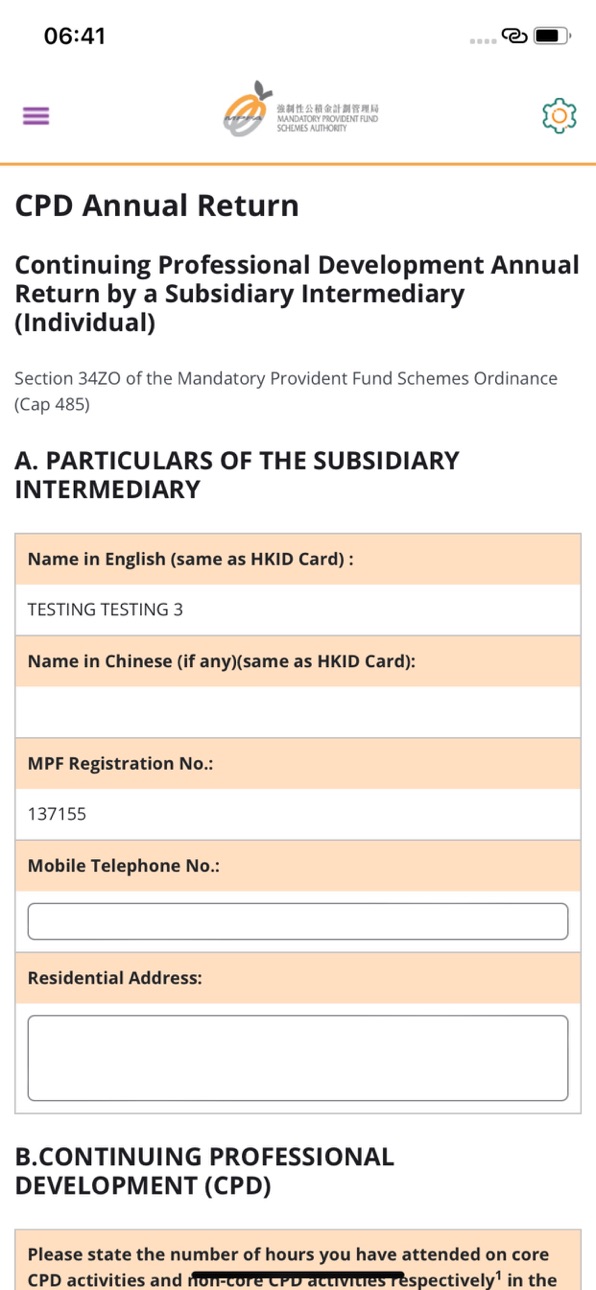This screenshot has width=596, height=1290.
Task: Tap the Section 34ZO ordinance text
Action: [x=286, y=391]
